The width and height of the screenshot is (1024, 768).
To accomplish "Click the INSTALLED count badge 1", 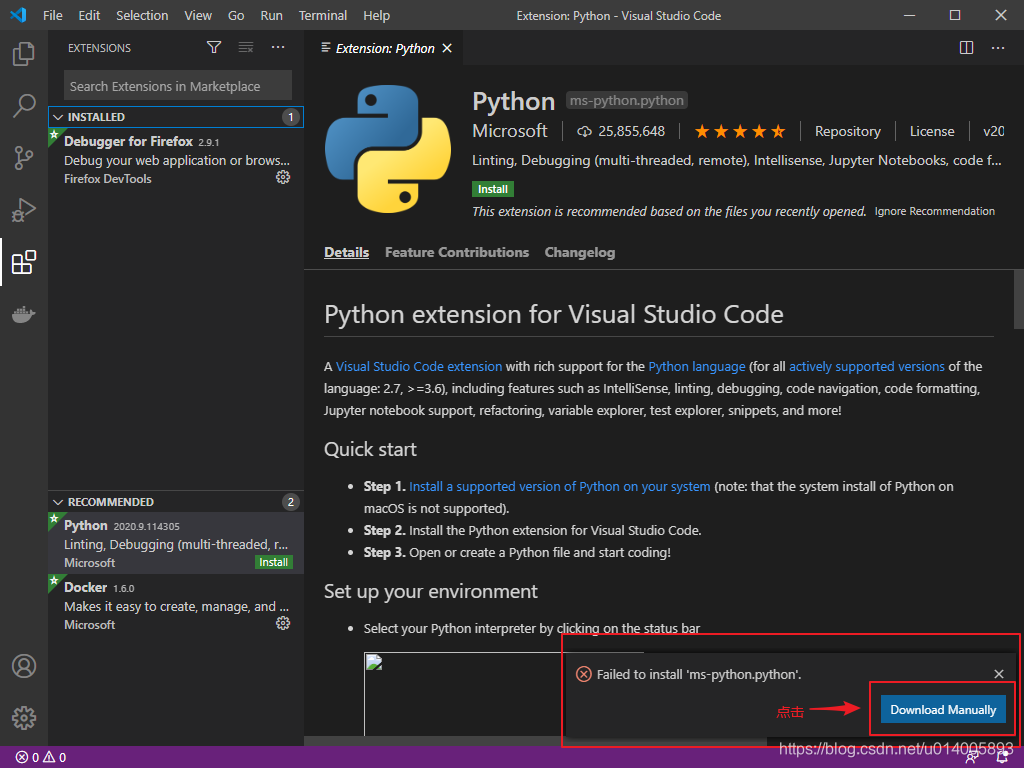I will (291, 117).
